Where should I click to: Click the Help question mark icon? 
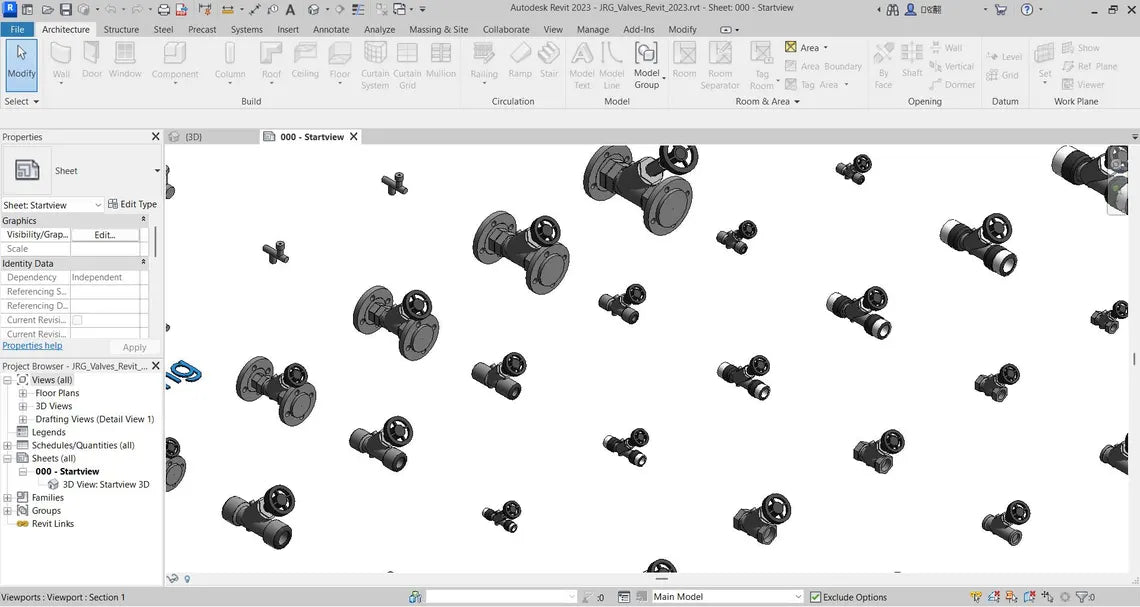pyautogui.click(x=1027, y=9)
